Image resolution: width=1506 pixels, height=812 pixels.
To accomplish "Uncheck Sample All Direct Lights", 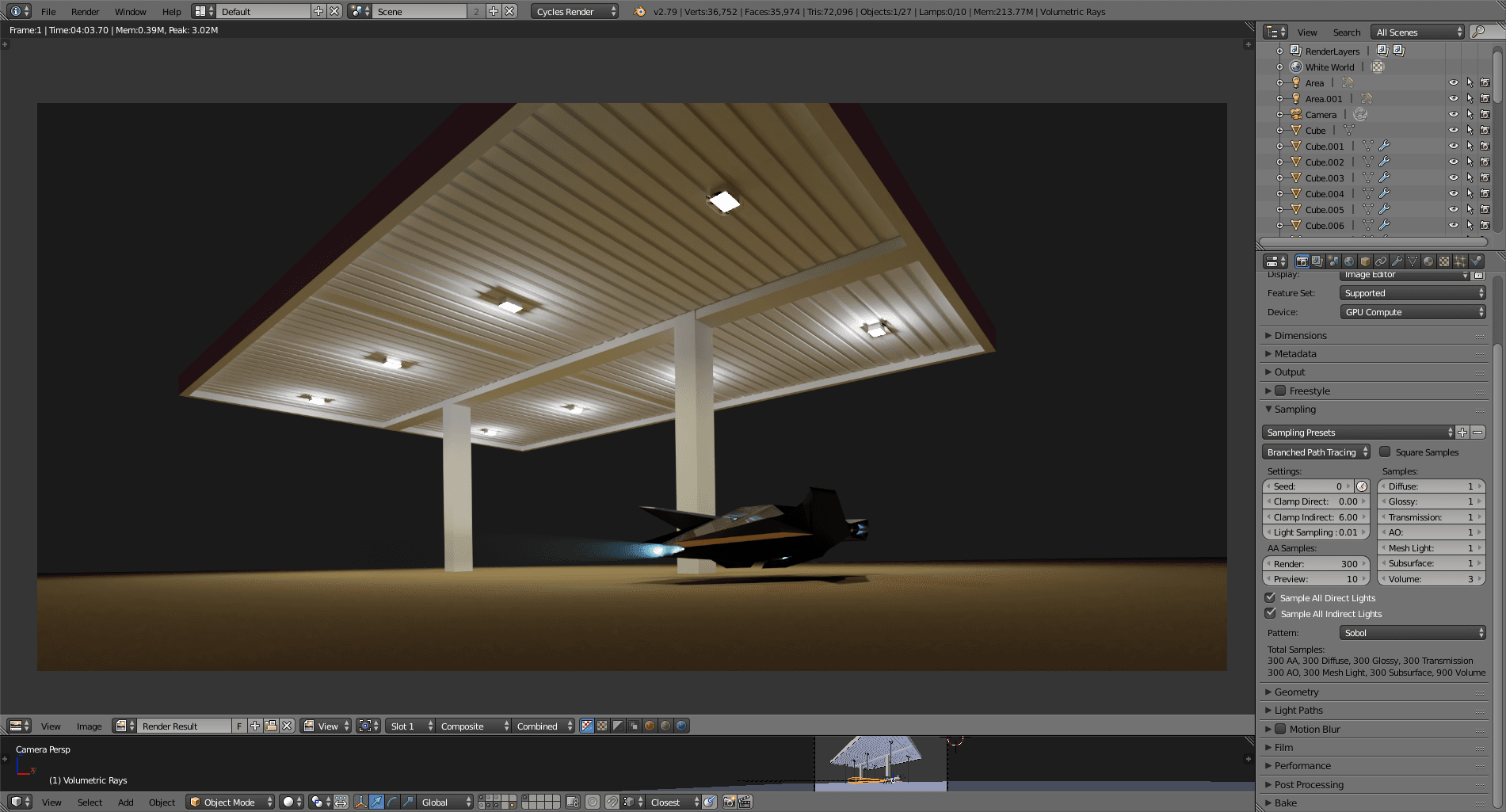I will [1271, 598].
